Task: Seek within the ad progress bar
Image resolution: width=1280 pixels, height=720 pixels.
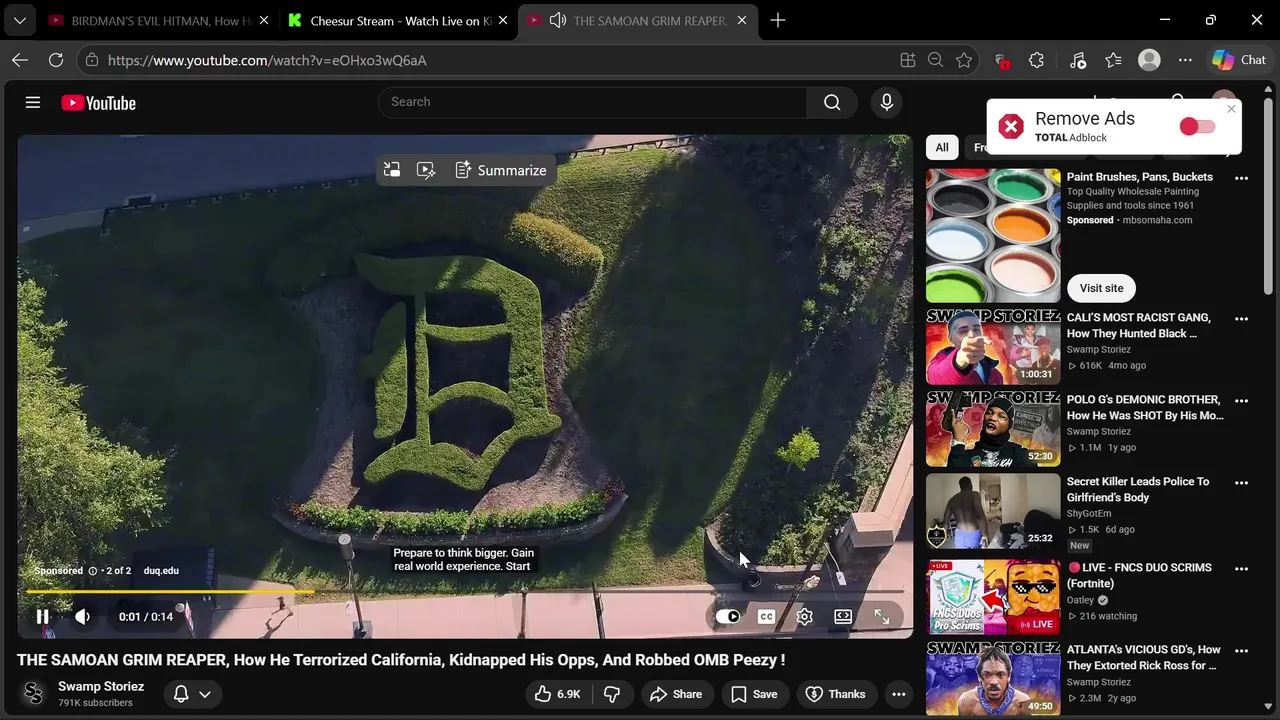Action: 465,592
